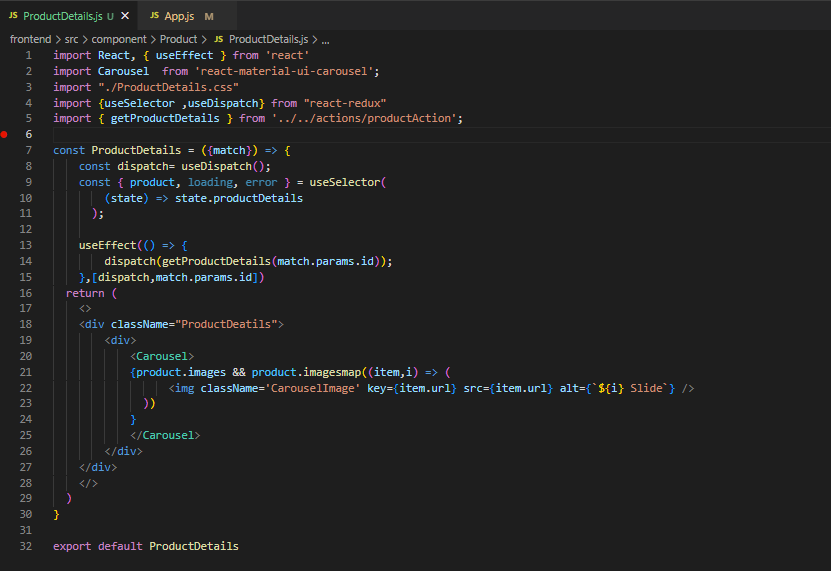Select 'frontend' in the breadcrumb
This screenshot has height=571, width=831.
(31, 39)
